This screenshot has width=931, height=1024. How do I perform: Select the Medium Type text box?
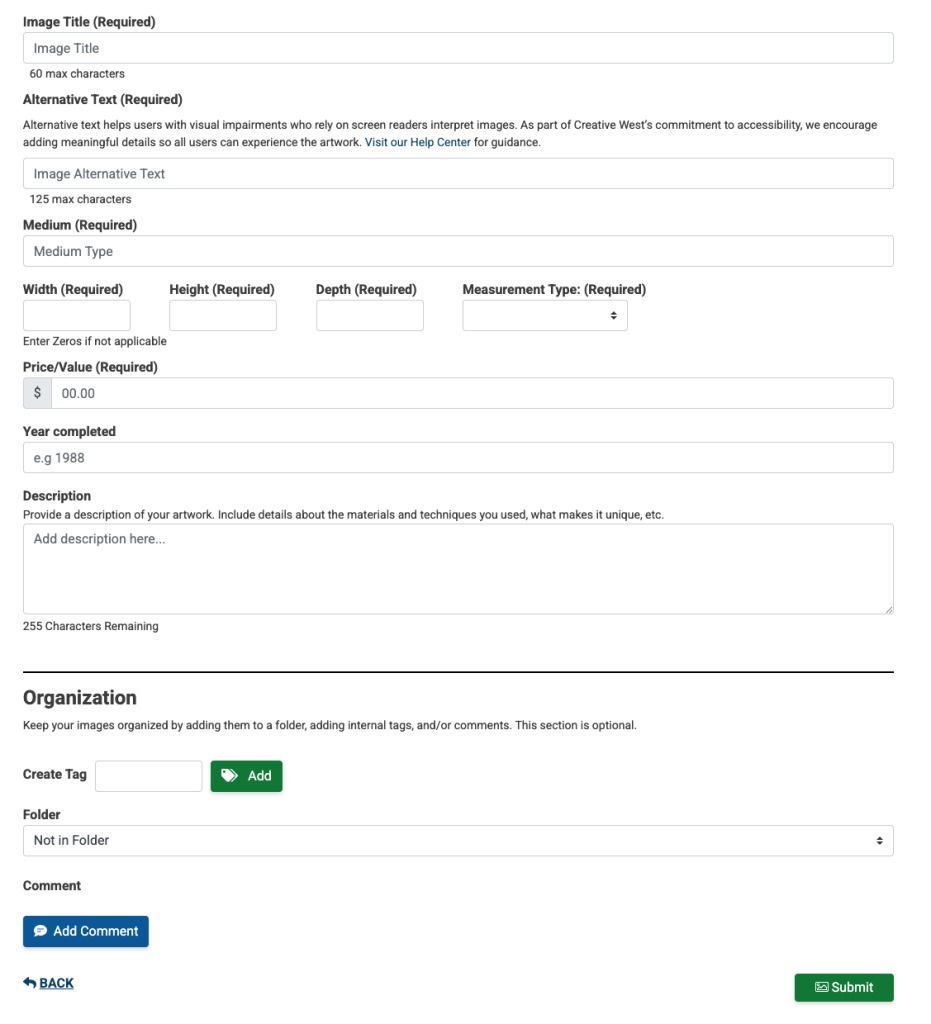pyautogui.click(x=458, y=251)
